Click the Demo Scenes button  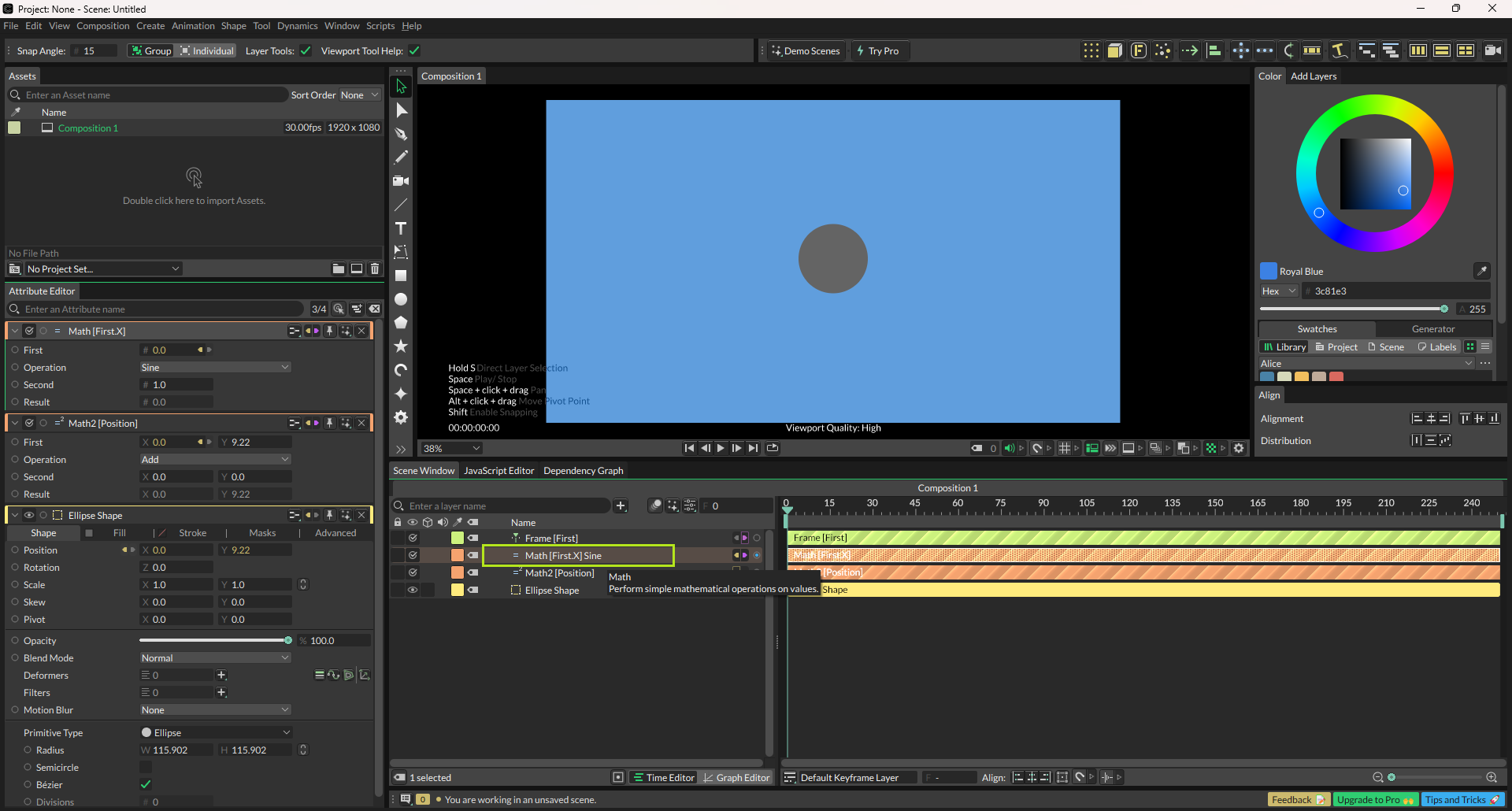[x=805, y=51]
